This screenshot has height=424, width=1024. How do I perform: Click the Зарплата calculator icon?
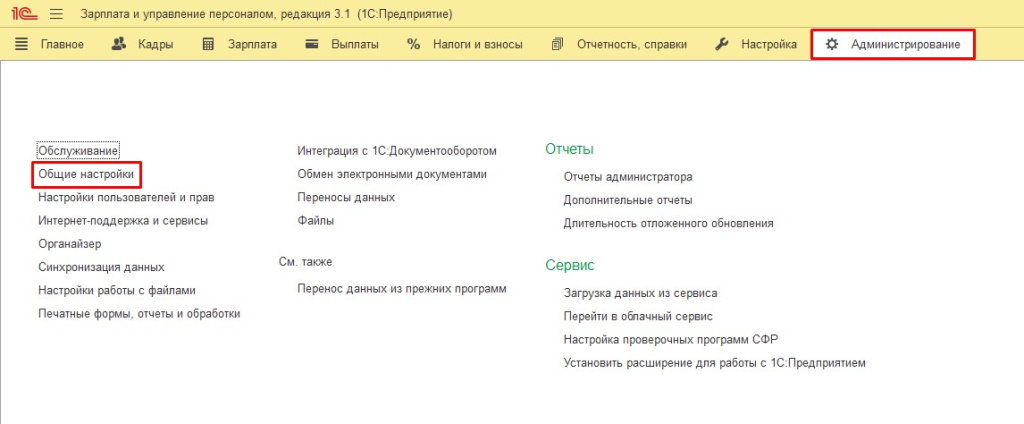pyautogui.click(x=208, y=44)
